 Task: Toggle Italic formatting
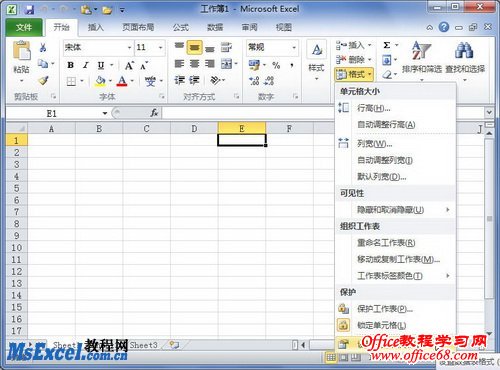tap(86, 65)
